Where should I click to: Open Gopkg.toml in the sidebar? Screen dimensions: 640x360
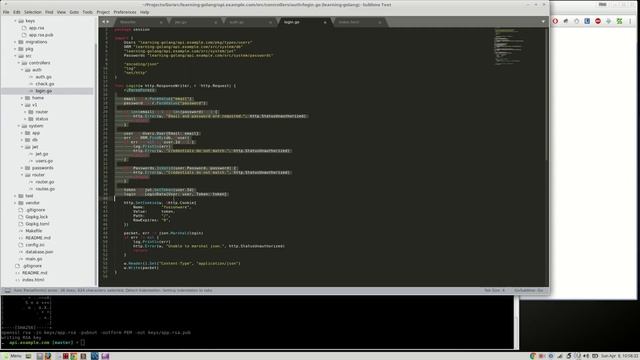click(x=37, y=224)
